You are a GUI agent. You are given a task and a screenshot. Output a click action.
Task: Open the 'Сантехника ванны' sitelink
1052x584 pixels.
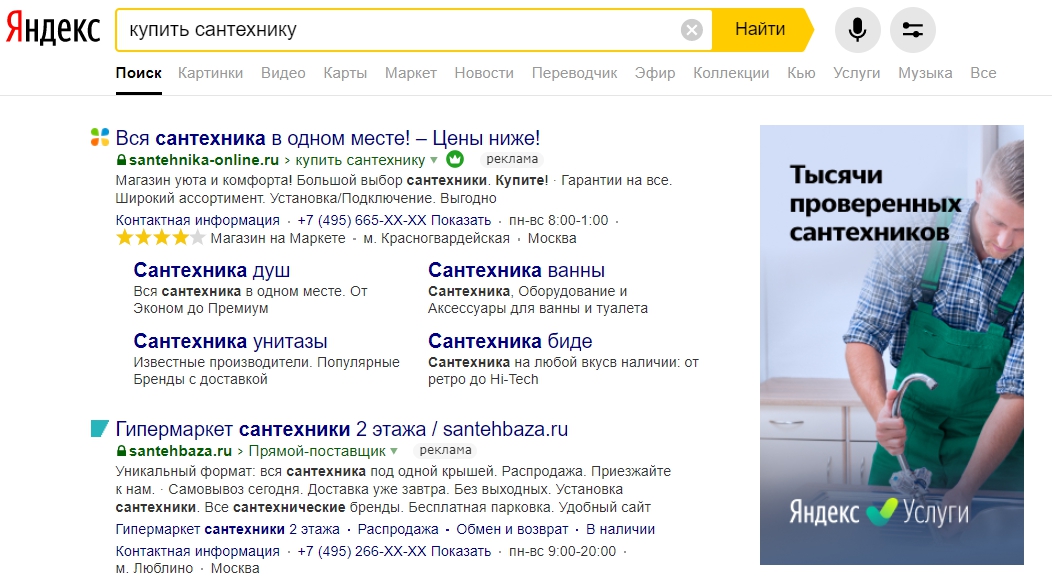[516, 270]
